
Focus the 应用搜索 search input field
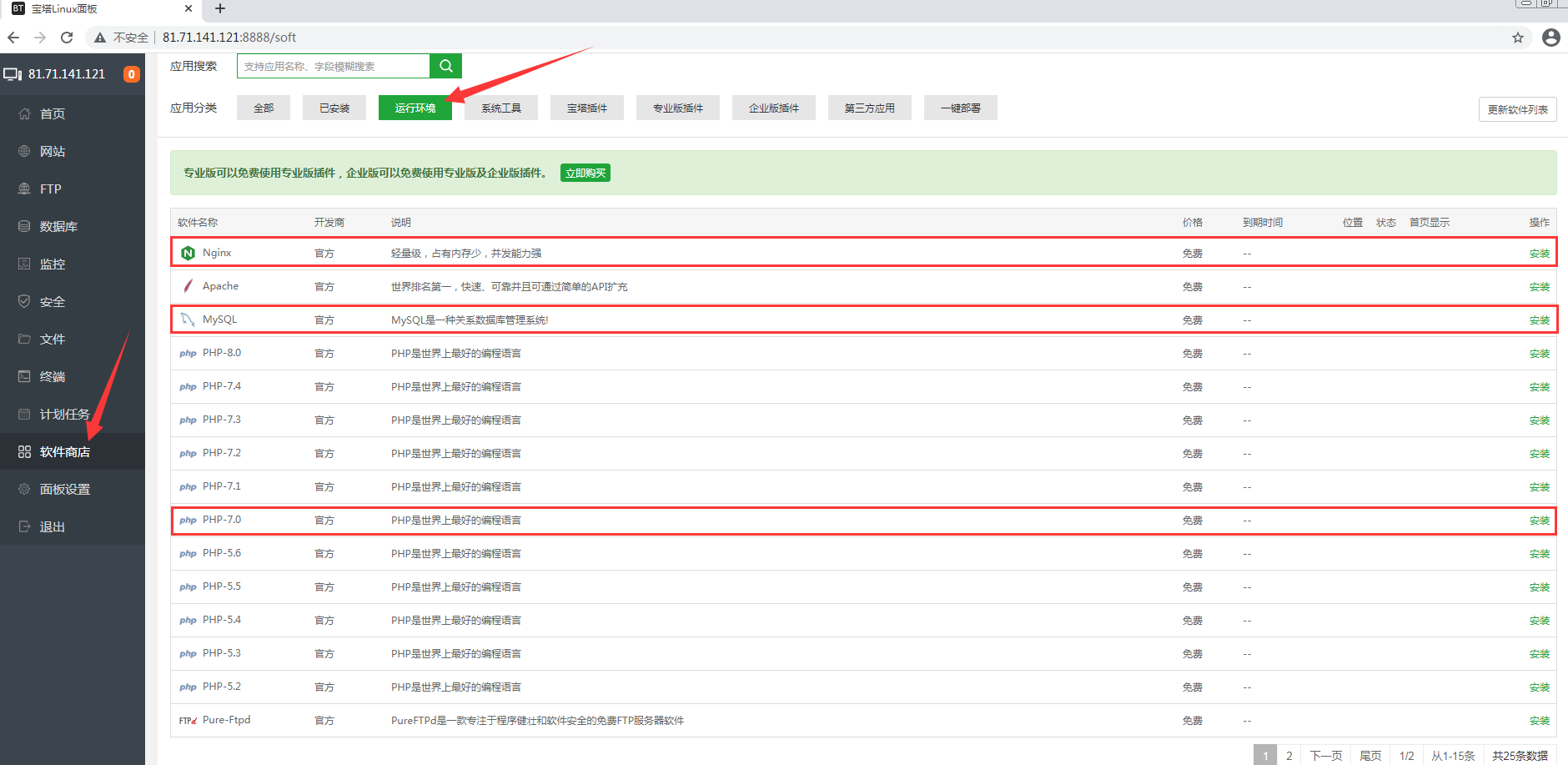pos(334,66)
